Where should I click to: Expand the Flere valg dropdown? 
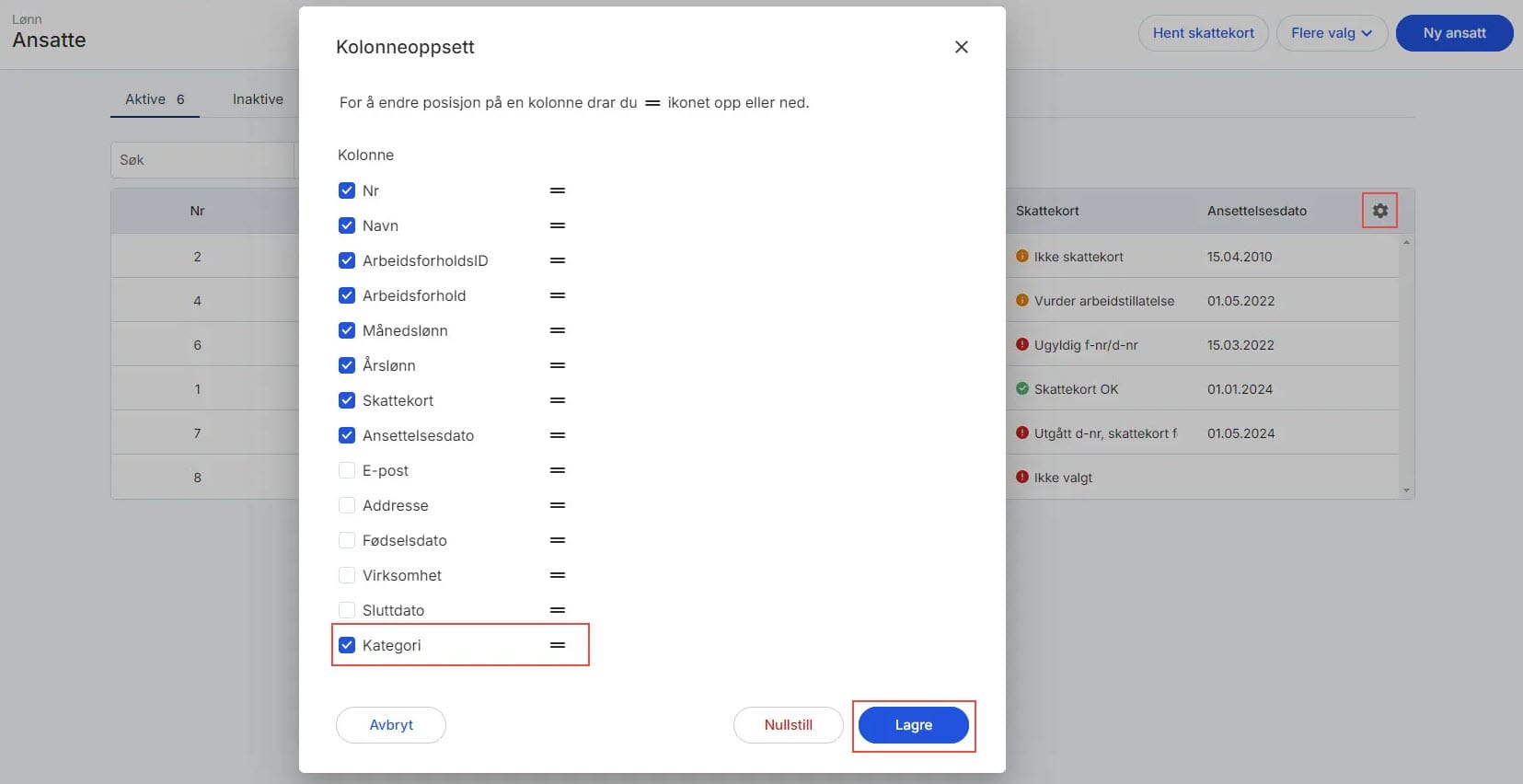coord(1332,33)
